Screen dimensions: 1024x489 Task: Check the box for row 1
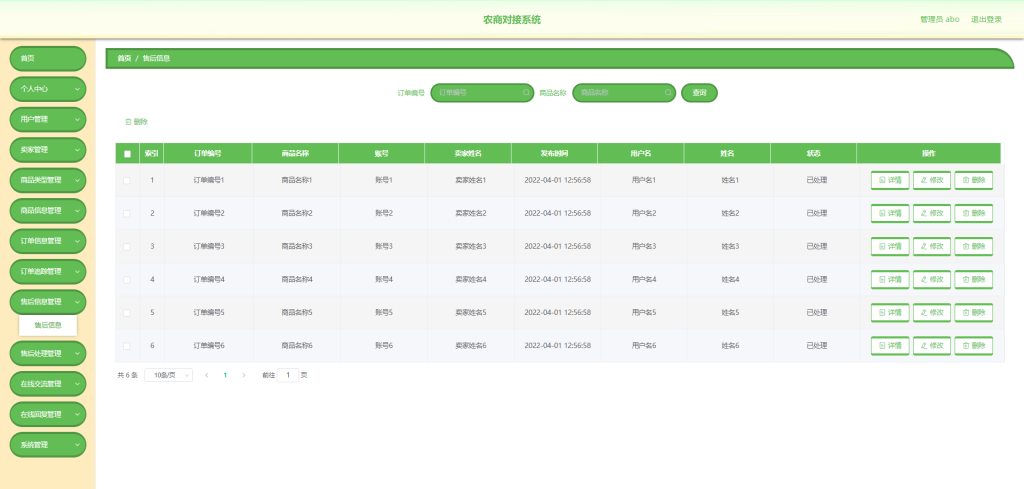point(127,180)
